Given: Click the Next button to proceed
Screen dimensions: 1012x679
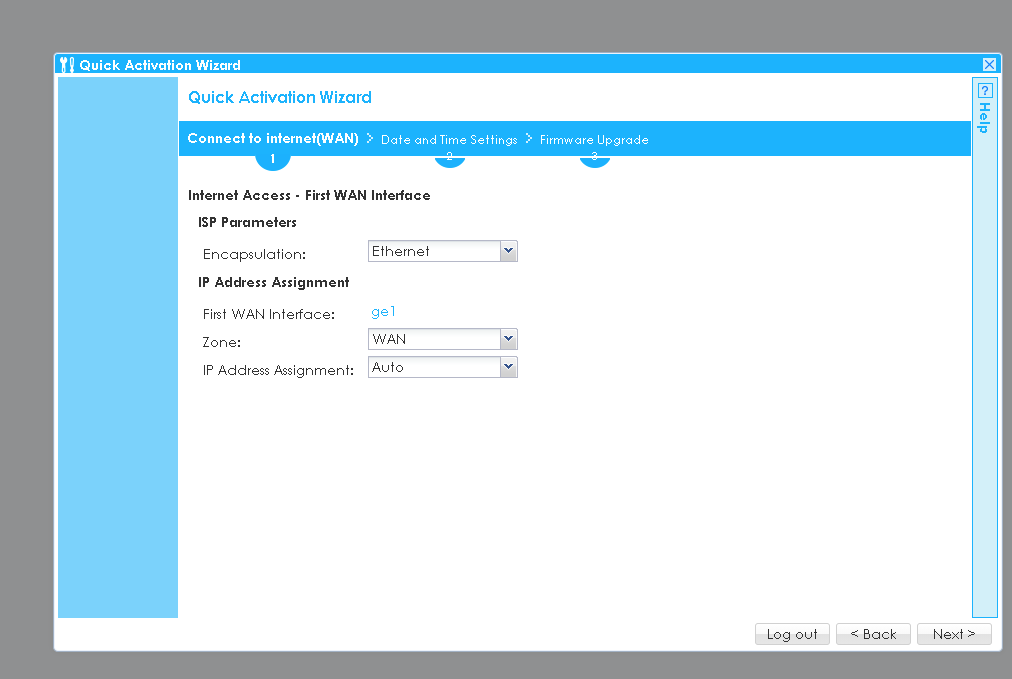Looking at the screenshot, I should 954,634.
